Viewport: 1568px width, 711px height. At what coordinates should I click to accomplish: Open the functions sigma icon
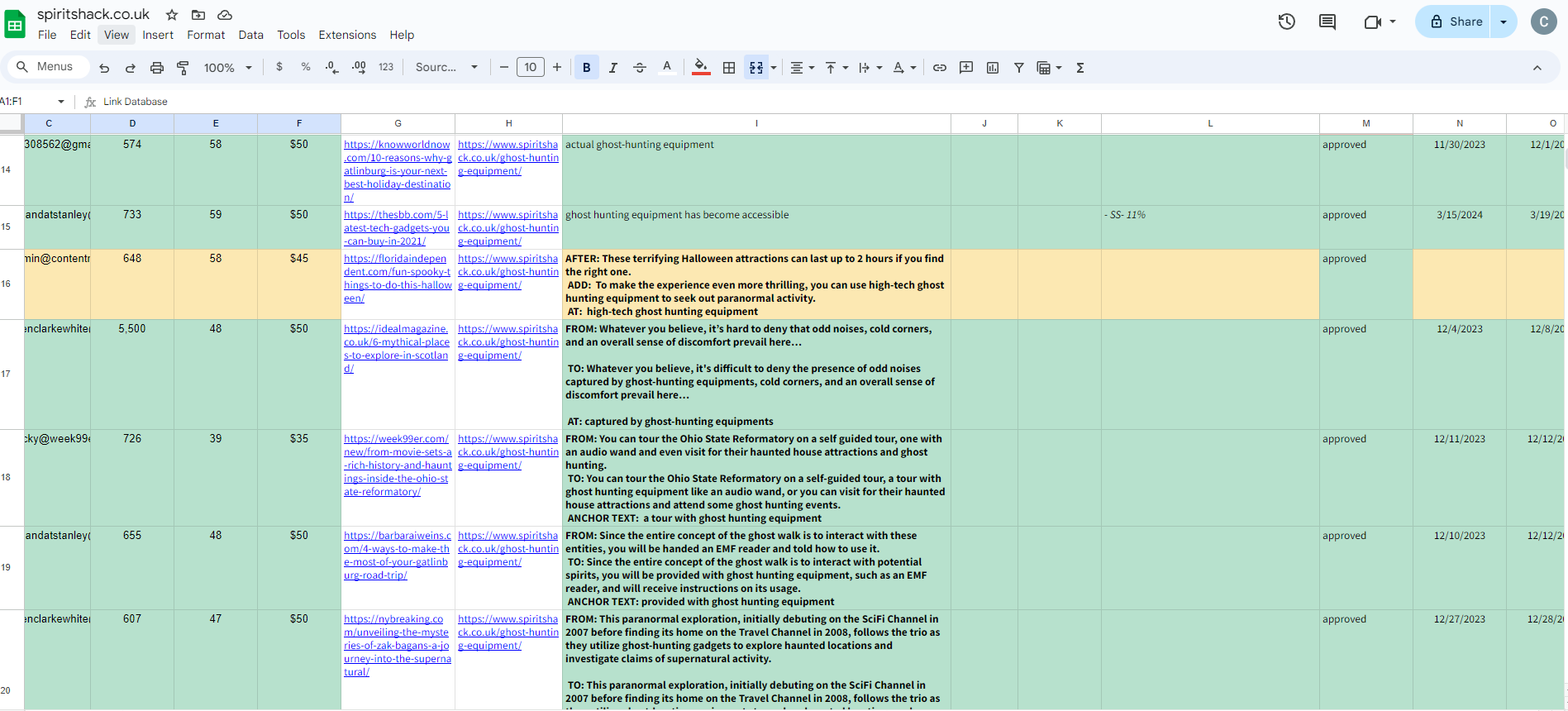(1080, 68)
